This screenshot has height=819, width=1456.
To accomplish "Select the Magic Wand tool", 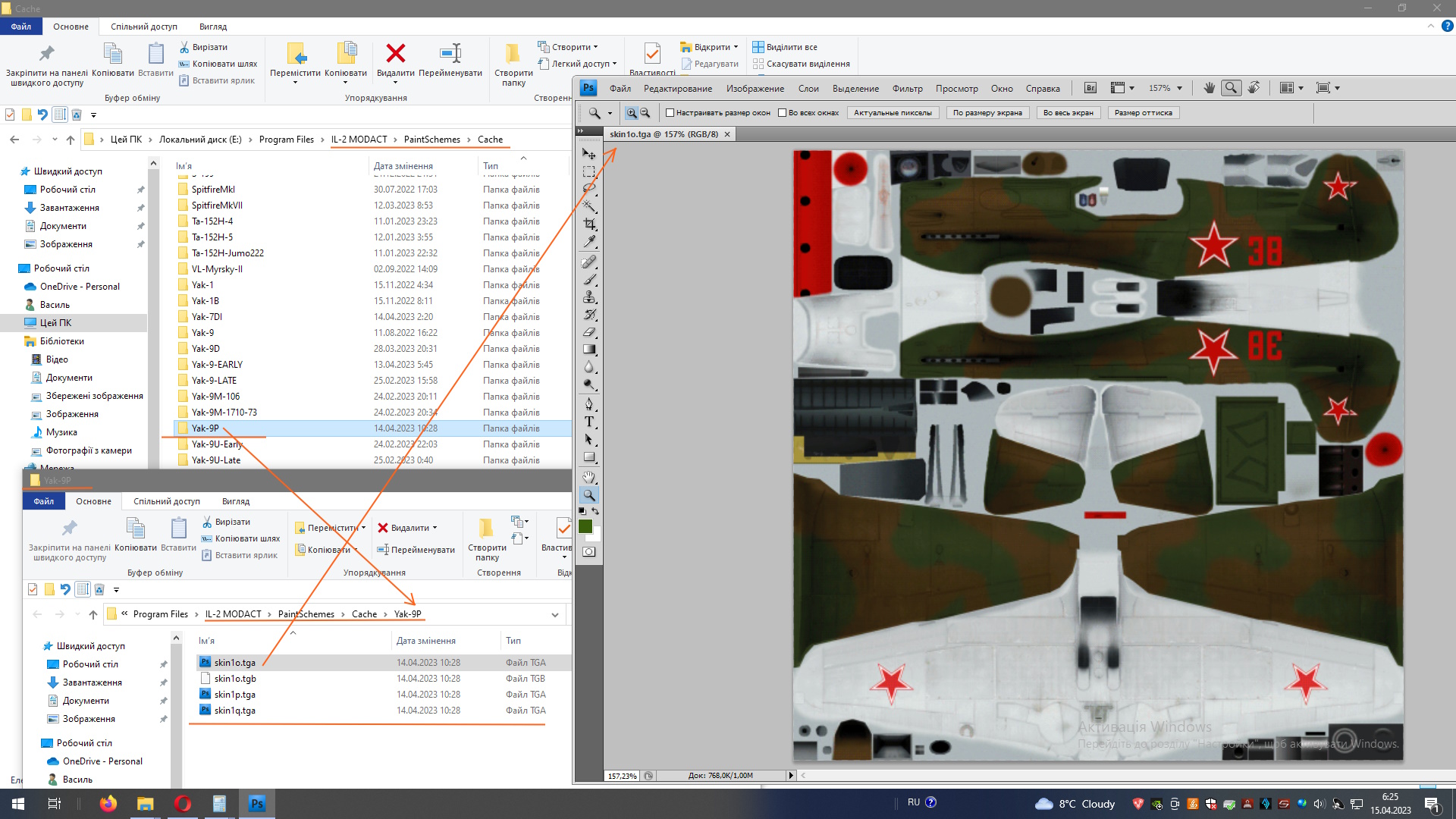I will [589, 206].
